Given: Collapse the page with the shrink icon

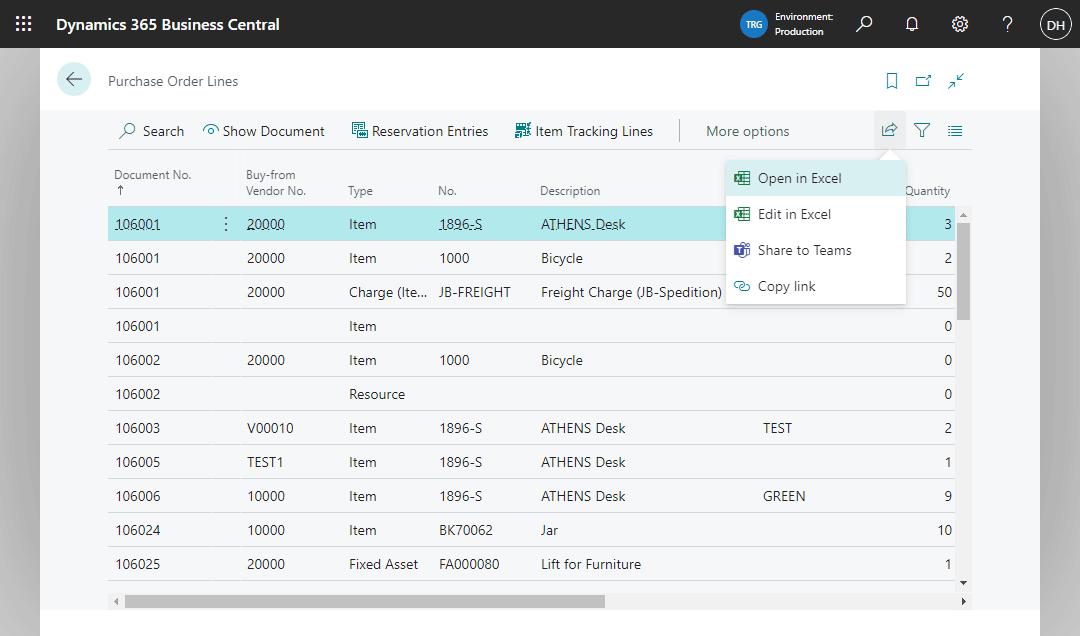Looking at the screenshot, I should pyautogui.click(x=955, y=81).
